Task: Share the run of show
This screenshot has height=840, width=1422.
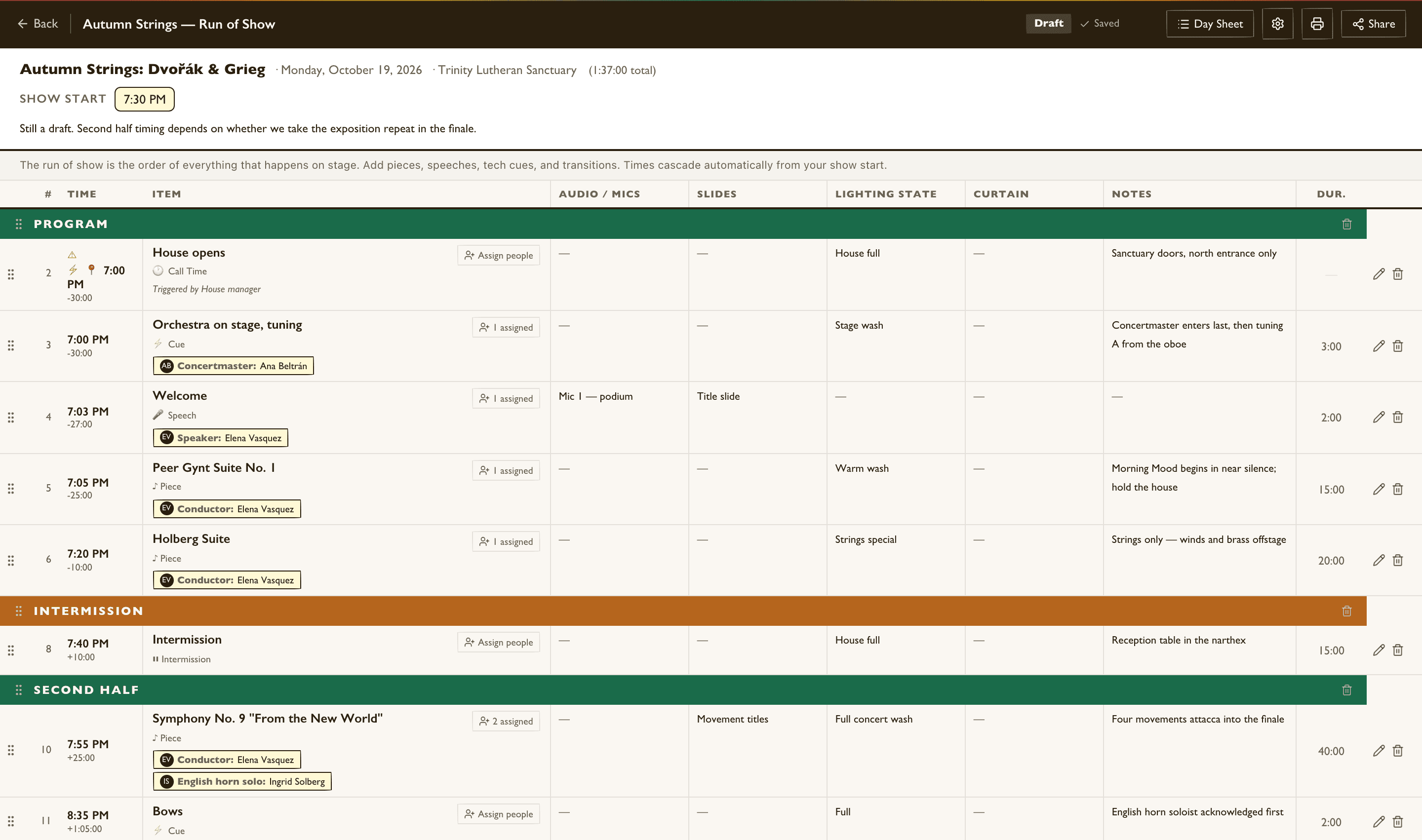Action: pos(1373,24)
